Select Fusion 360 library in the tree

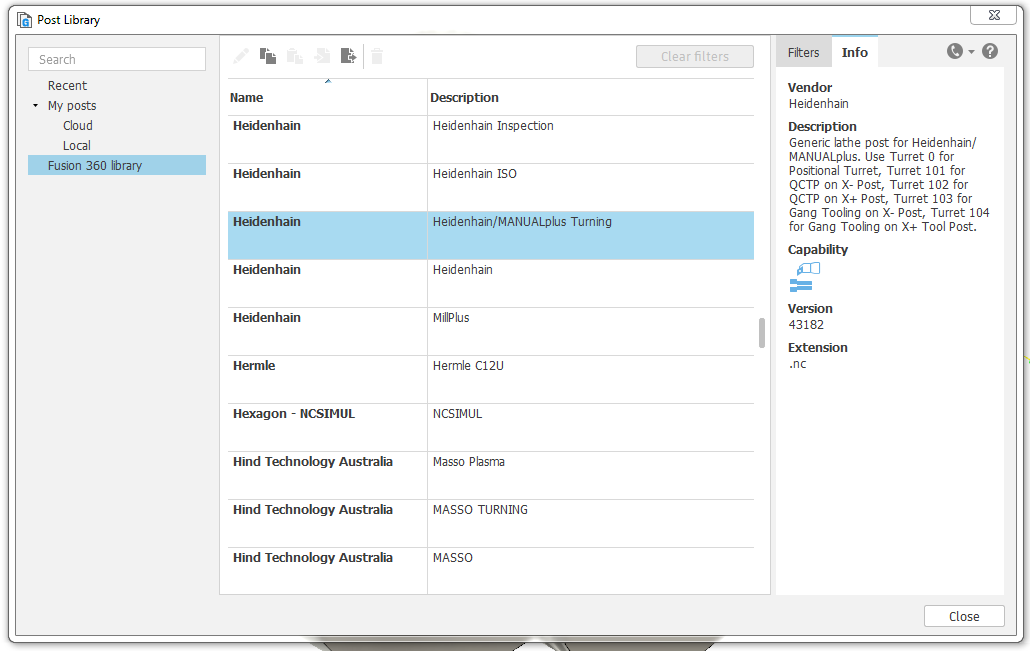[x=117, y=166]
